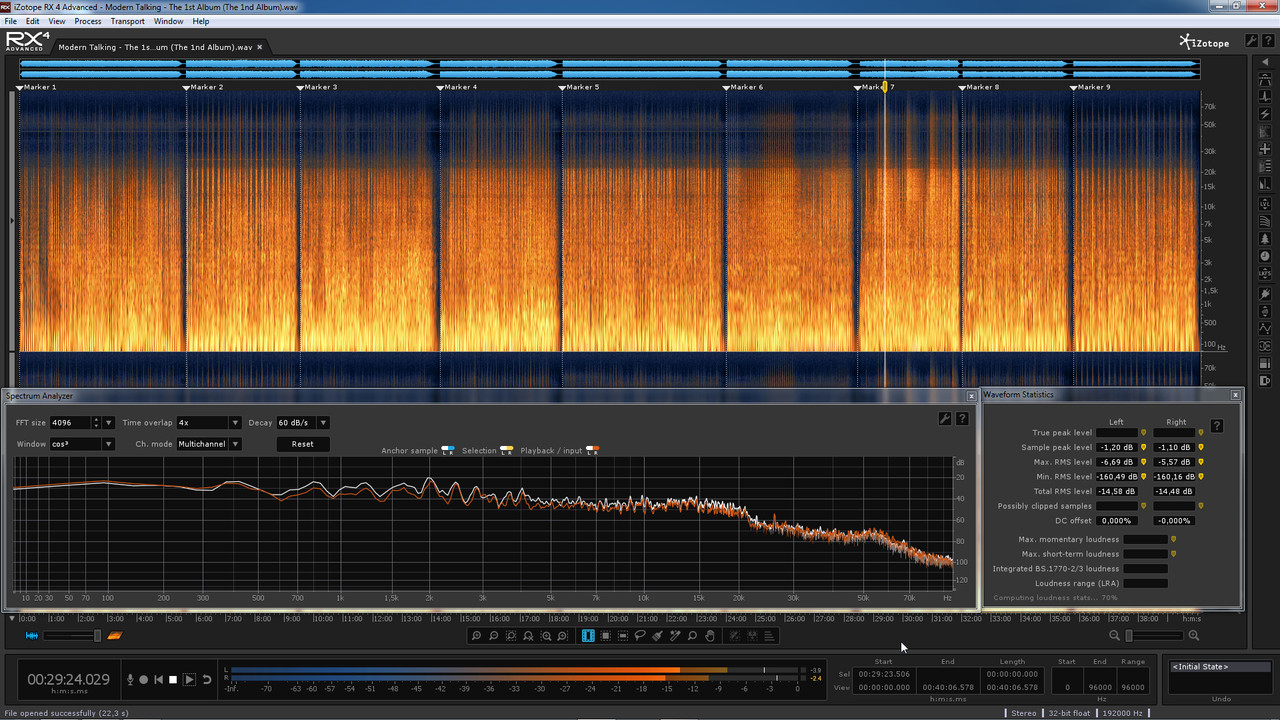This screenshot has height=720, width=1280.
Task: Open the Edit menu
Action: click(x=33, y=21)
